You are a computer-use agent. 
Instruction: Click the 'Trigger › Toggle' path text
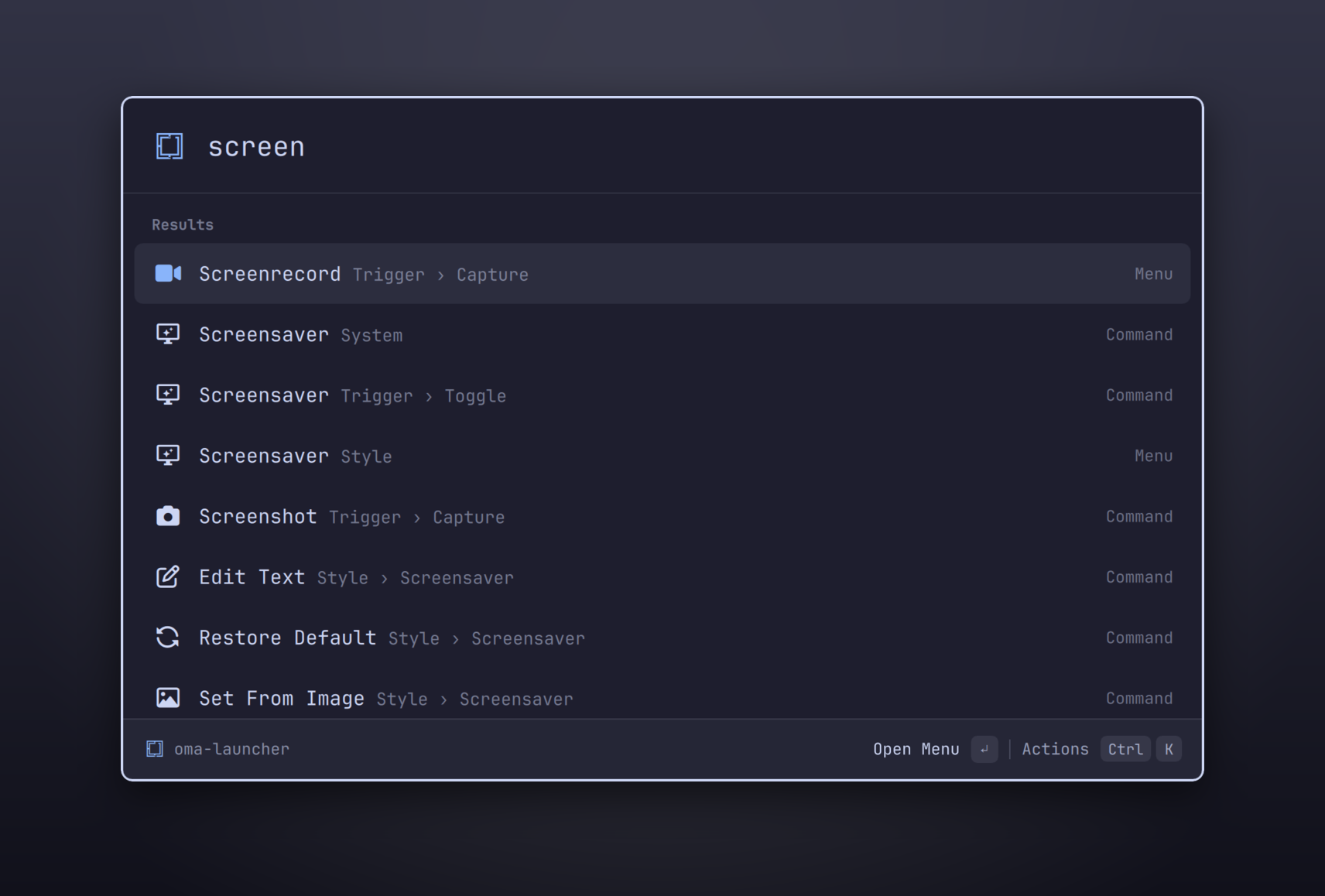(423, 396)
